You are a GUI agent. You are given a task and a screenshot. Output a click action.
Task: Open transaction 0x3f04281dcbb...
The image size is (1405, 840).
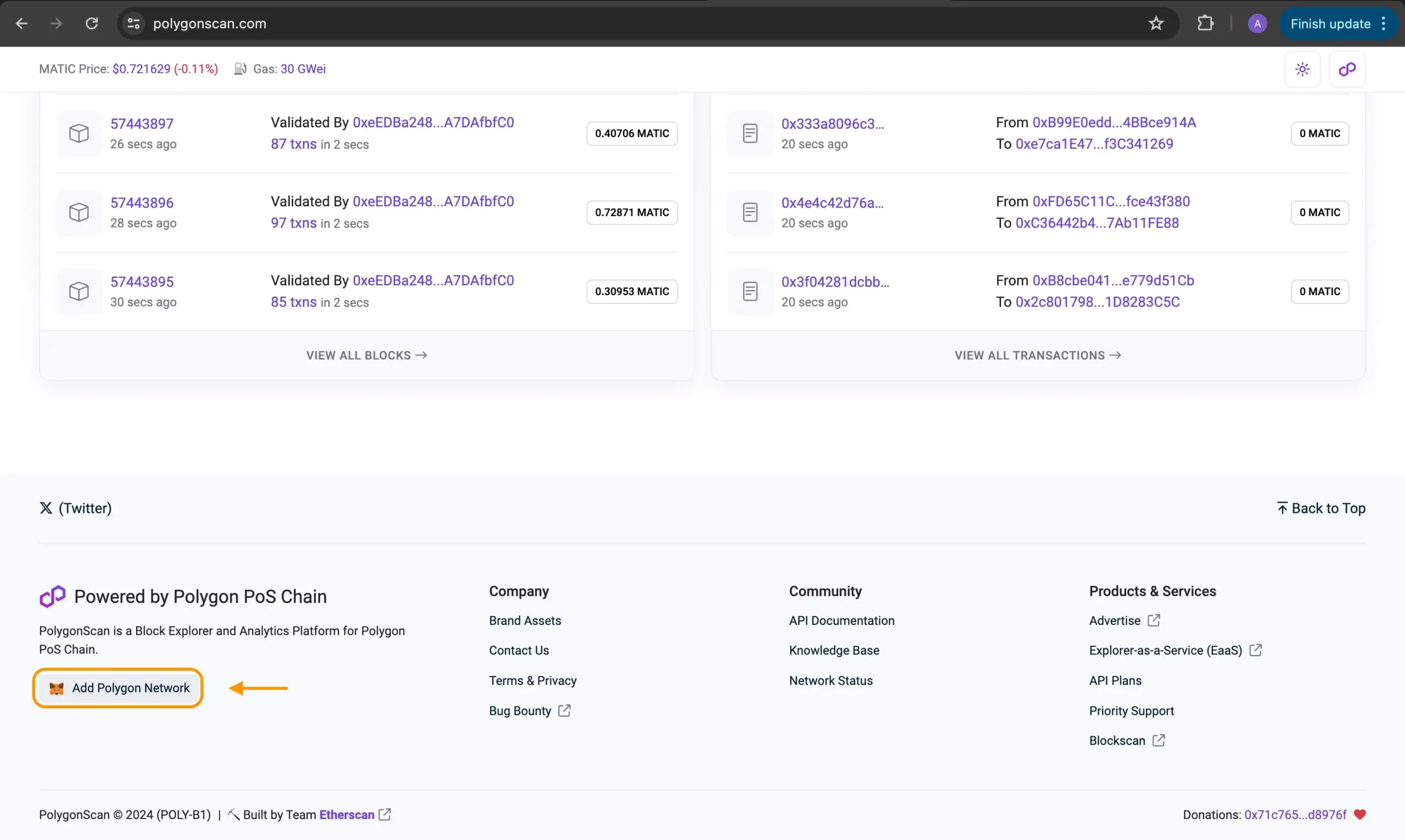[835, 282]
